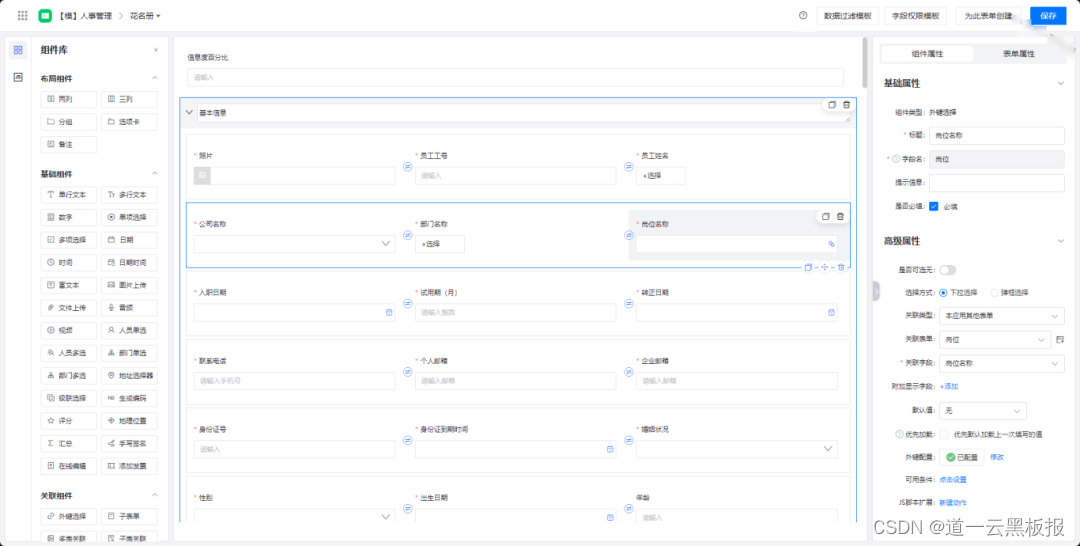Image resolution: width=1080 pixels, height=546 pixels.
Task: Add a 三列 layout component
Action: coord(129,99)
